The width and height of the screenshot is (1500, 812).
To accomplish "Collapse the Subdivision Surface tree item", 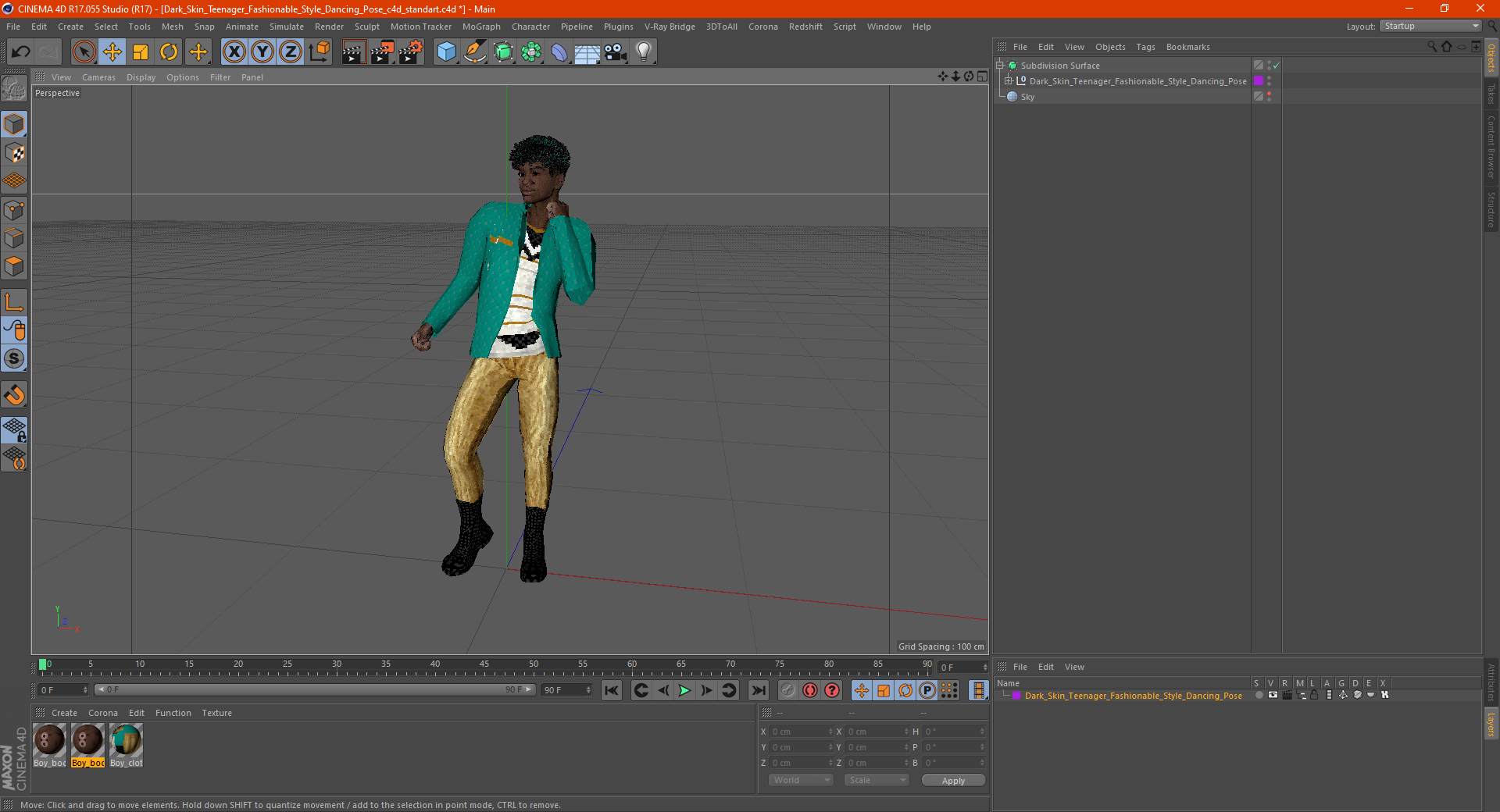I will pos(999,66).
